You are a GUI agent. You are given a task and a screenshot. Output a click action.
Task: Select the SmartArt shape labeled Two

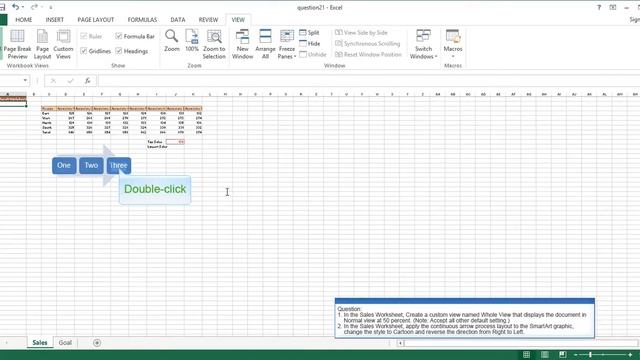coord(91,166)
